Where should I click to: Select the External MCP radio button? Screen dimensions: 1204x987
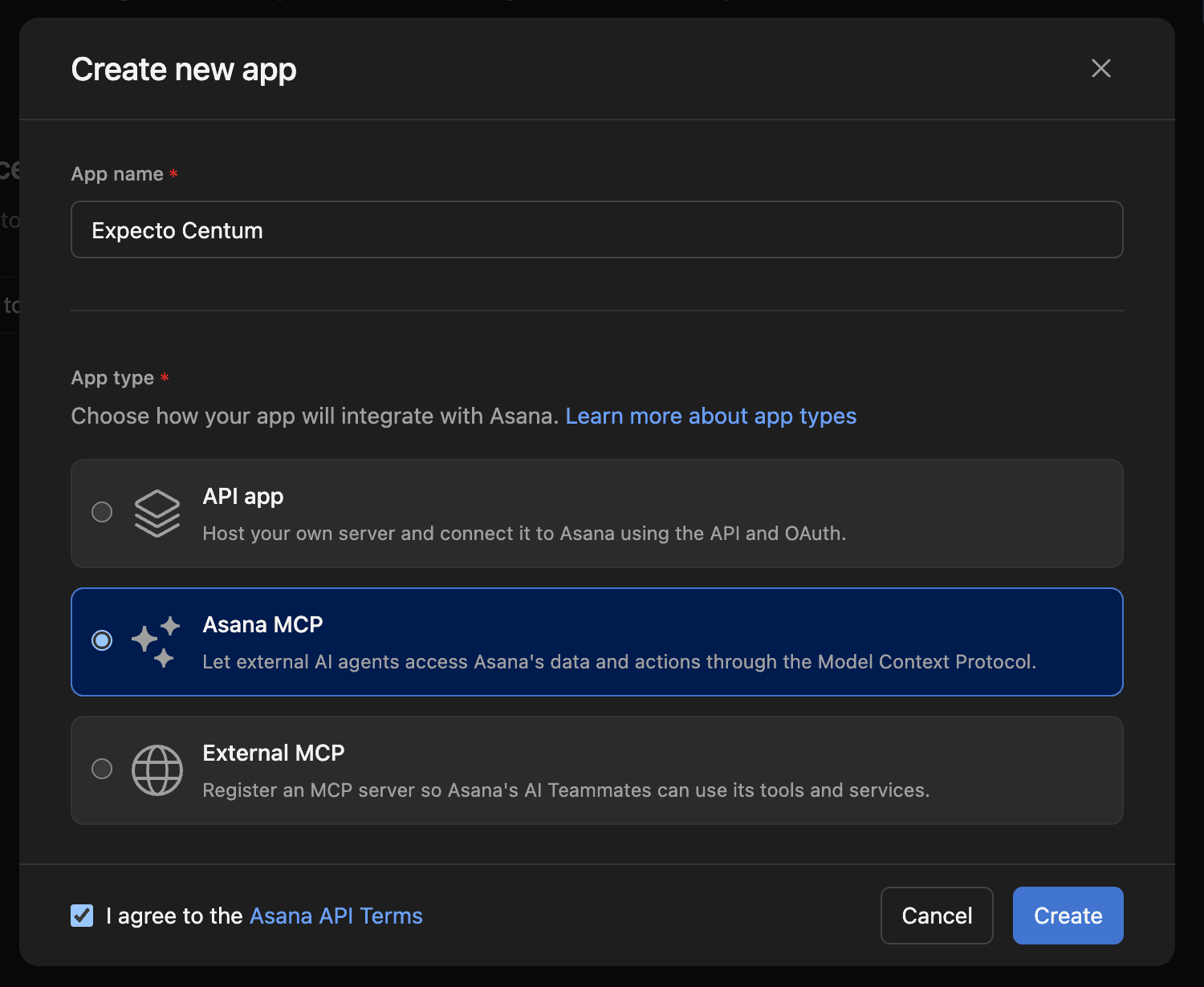point(102,769)
